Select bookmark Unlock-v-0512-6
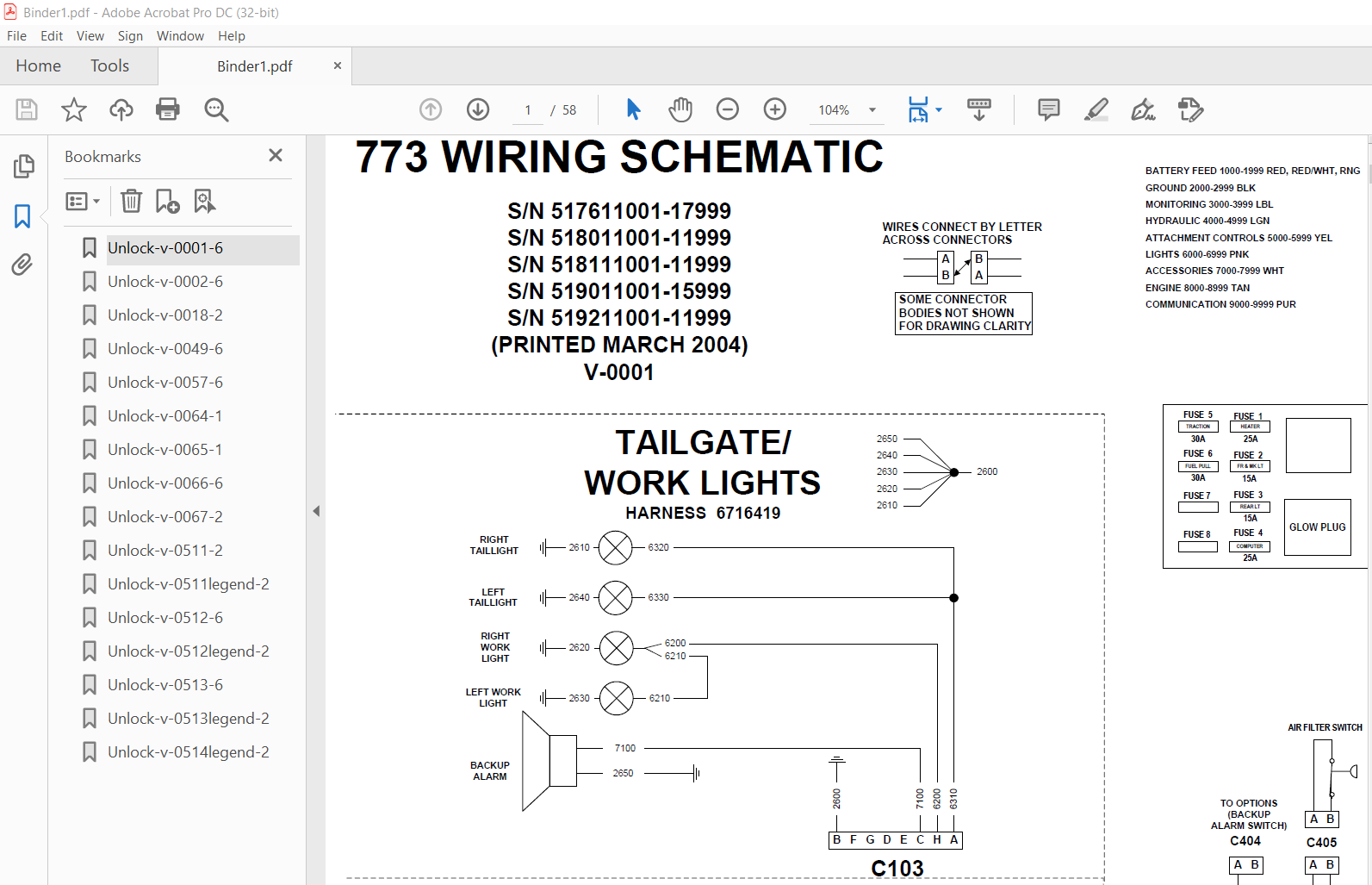The image size is (1372, 885). 165,618
